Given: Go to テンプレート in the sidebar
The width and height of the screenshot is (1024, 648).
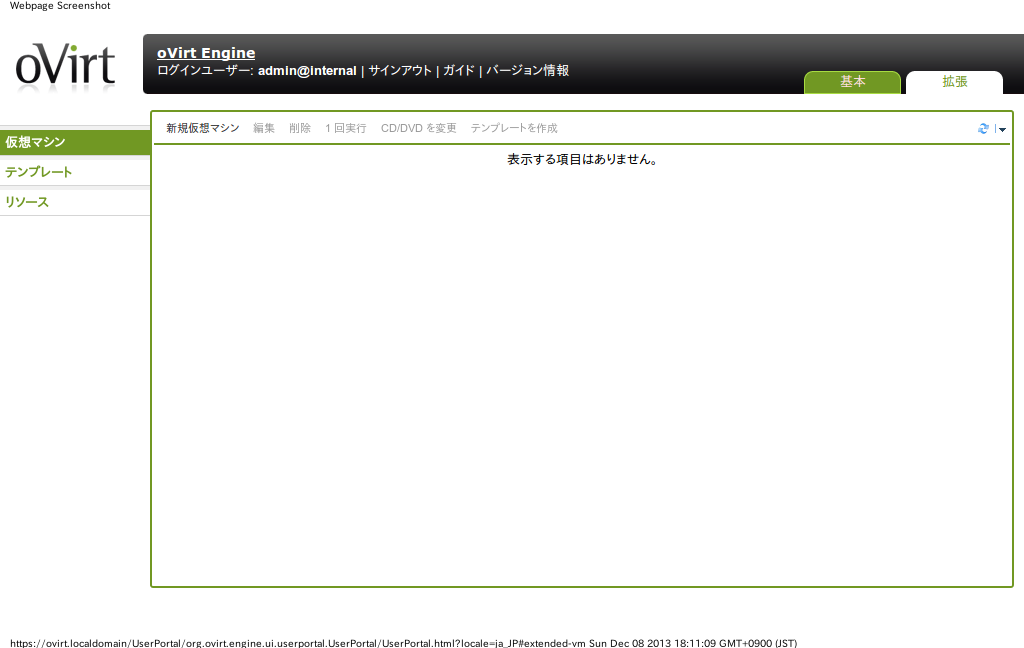Looking at the screenshot, I should 75,172.
